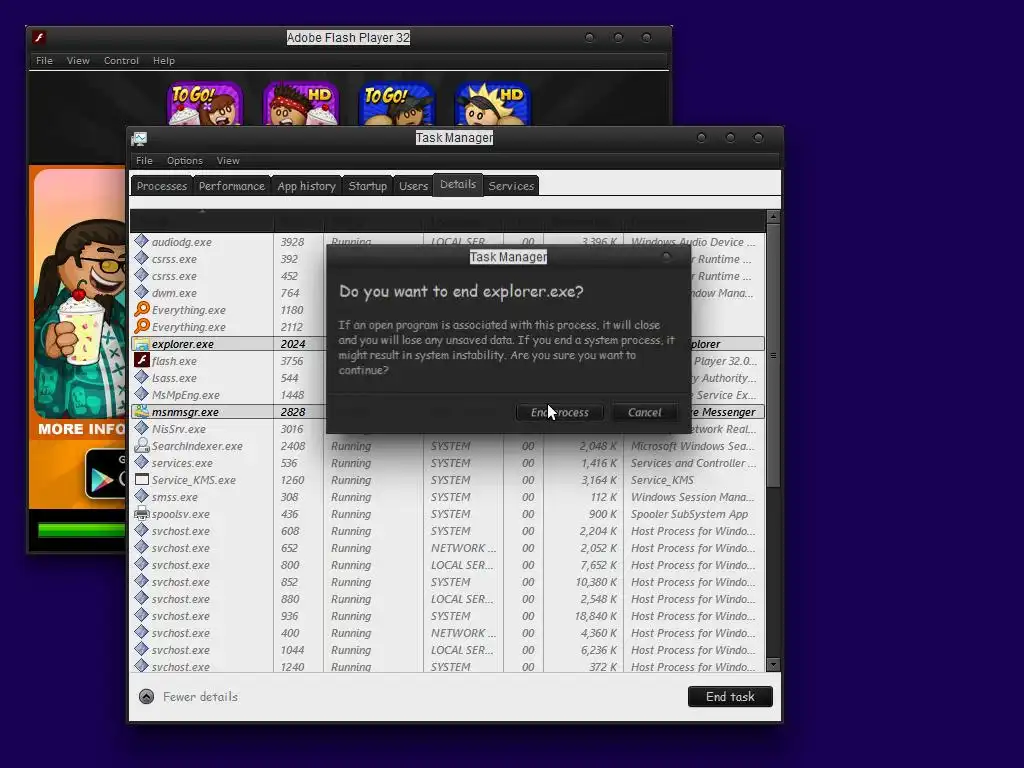Click the smss.exe process icon
Image resolution: width=1024 pixels, height=768 pixels.
(141, 496)
